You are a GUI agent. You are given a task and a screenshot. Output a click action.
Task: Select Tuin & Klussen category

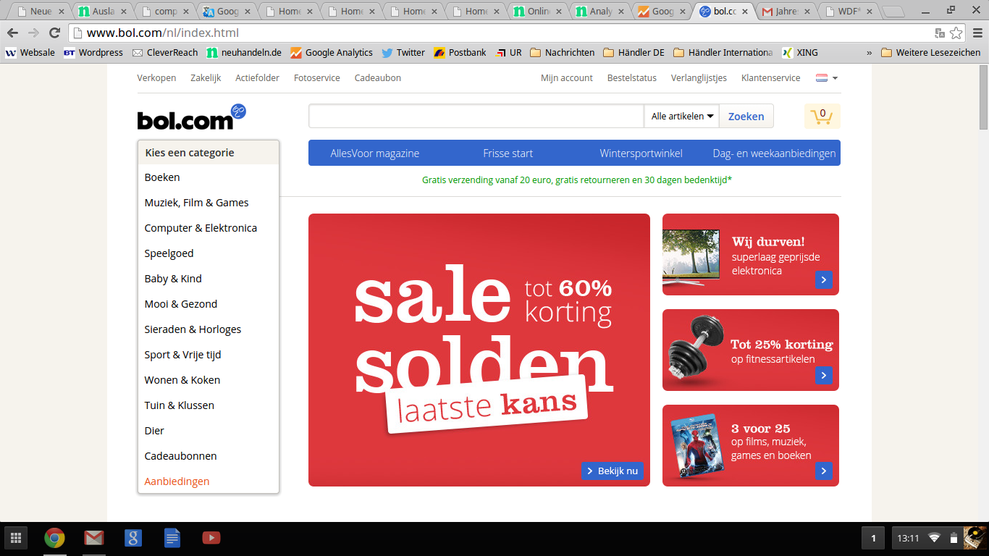[179, 405]
